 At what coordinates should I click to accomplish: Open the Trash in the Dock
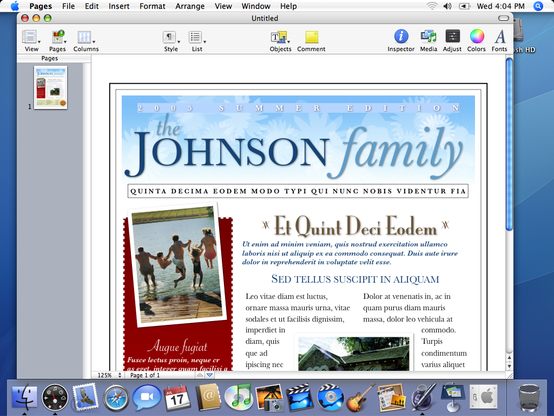pos(529,398)
